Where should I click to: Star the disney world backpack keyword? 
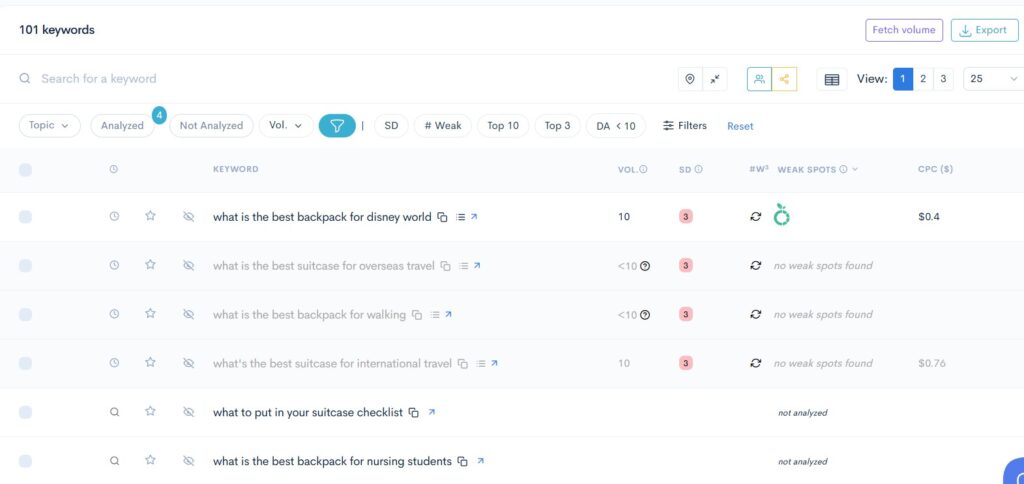pos(150,216)
